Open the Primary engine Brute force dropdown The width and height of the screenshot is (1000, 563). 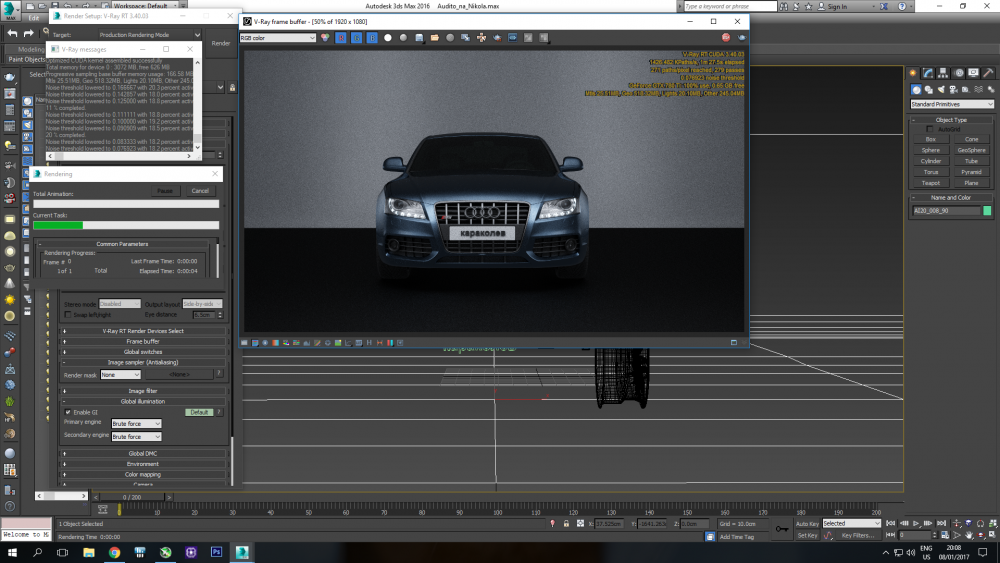pyautogui.click(x=136, y=423)
